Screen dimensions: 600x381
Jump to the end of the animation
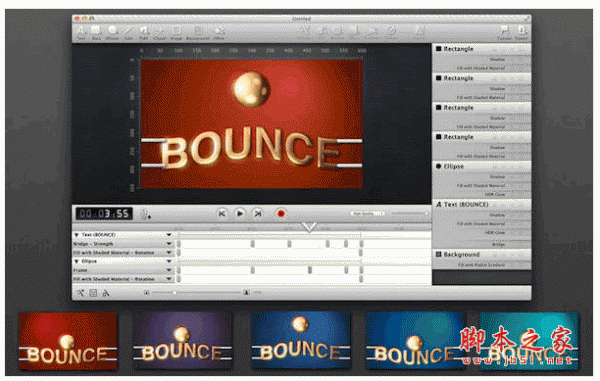tap(258, 213)
